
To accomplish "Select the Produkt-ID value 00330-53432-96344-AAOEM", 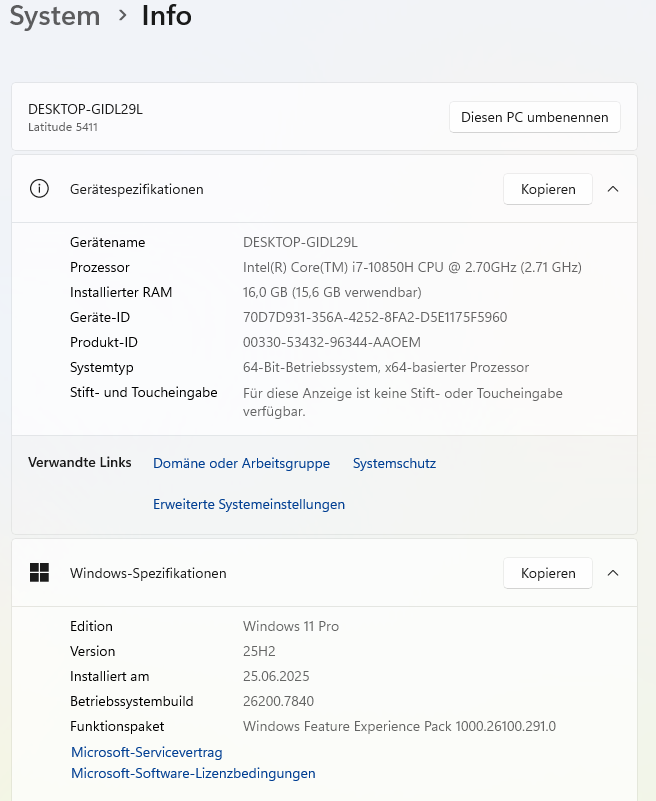I will 332,342.
